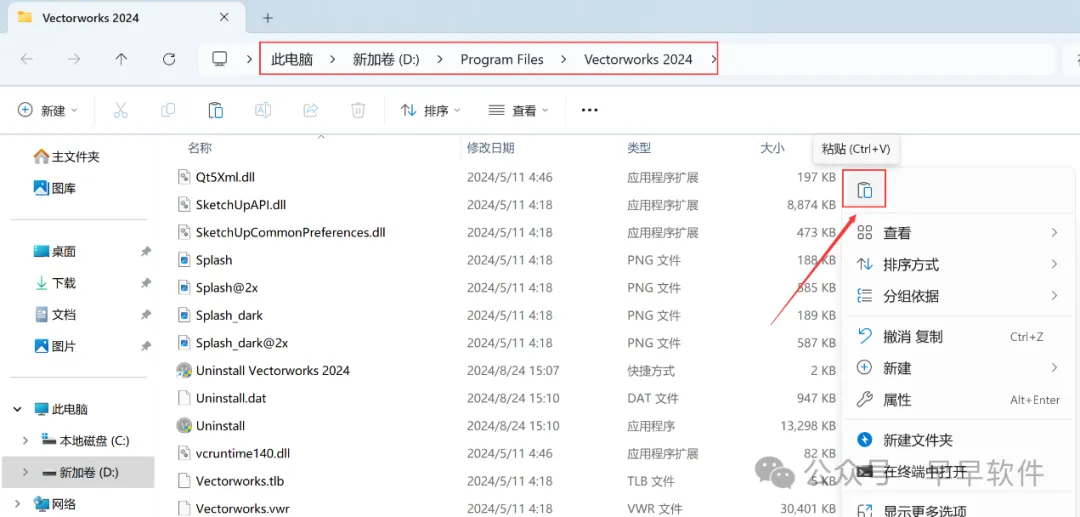The image size is (1080, 517).
Task: Click the Splash PNG file icon
Action: 183,260
